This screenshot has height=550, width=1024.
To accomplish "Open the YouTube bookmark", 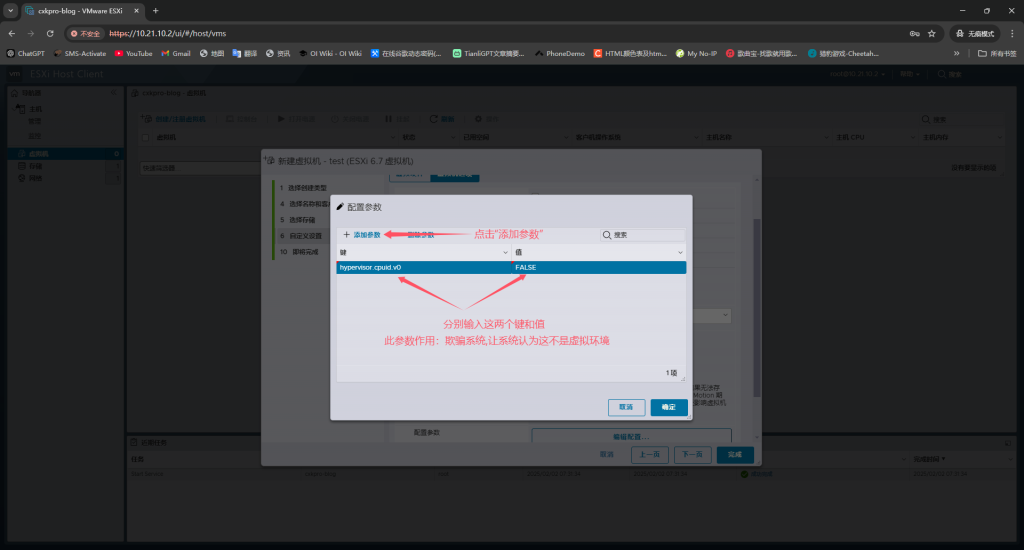I will pos(133,54).
